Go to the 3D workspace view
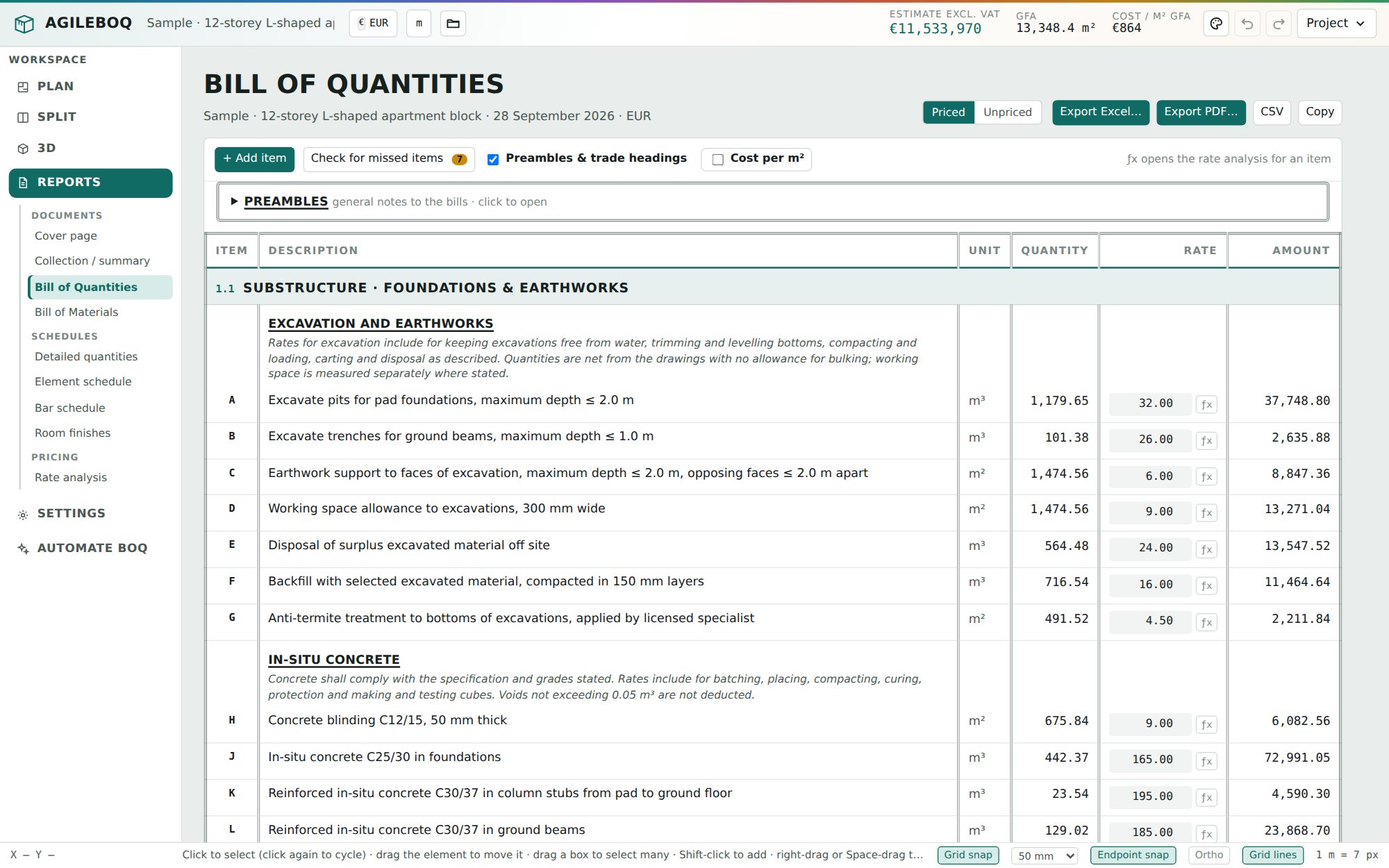 point(90,148)
